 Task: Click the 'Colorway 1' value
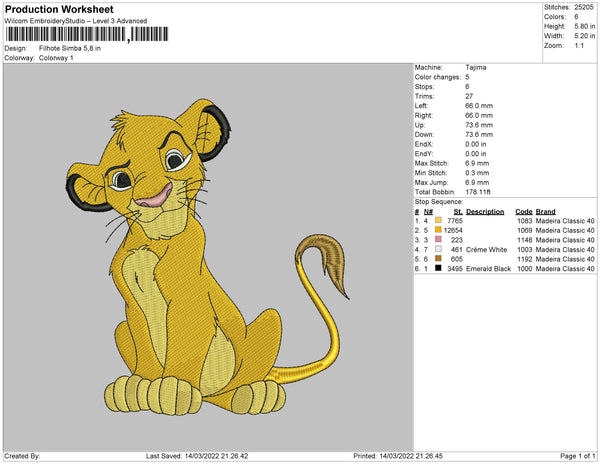[56, 58]
